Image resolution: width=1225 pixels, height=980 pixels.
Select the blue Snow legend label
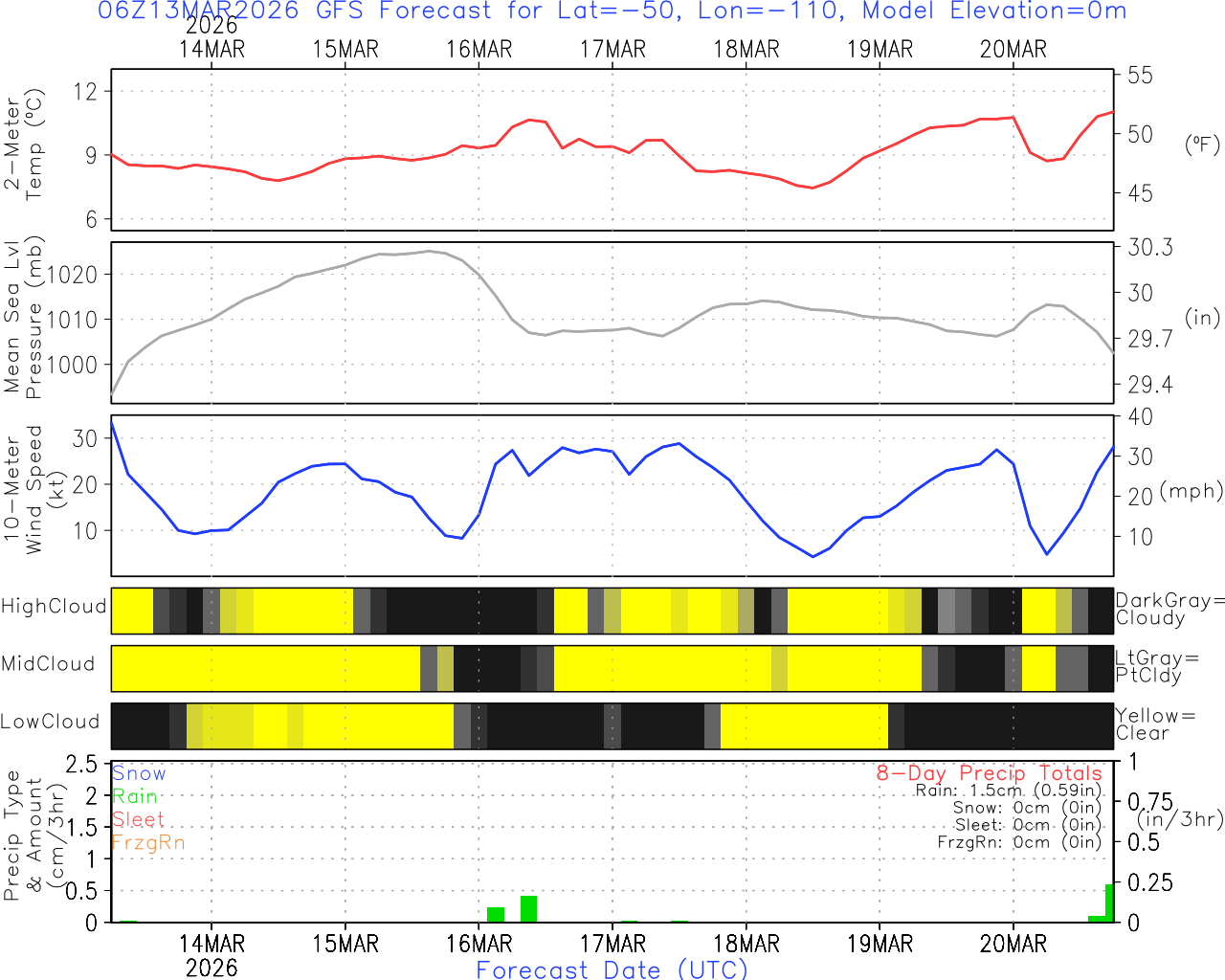pos(139,773)
